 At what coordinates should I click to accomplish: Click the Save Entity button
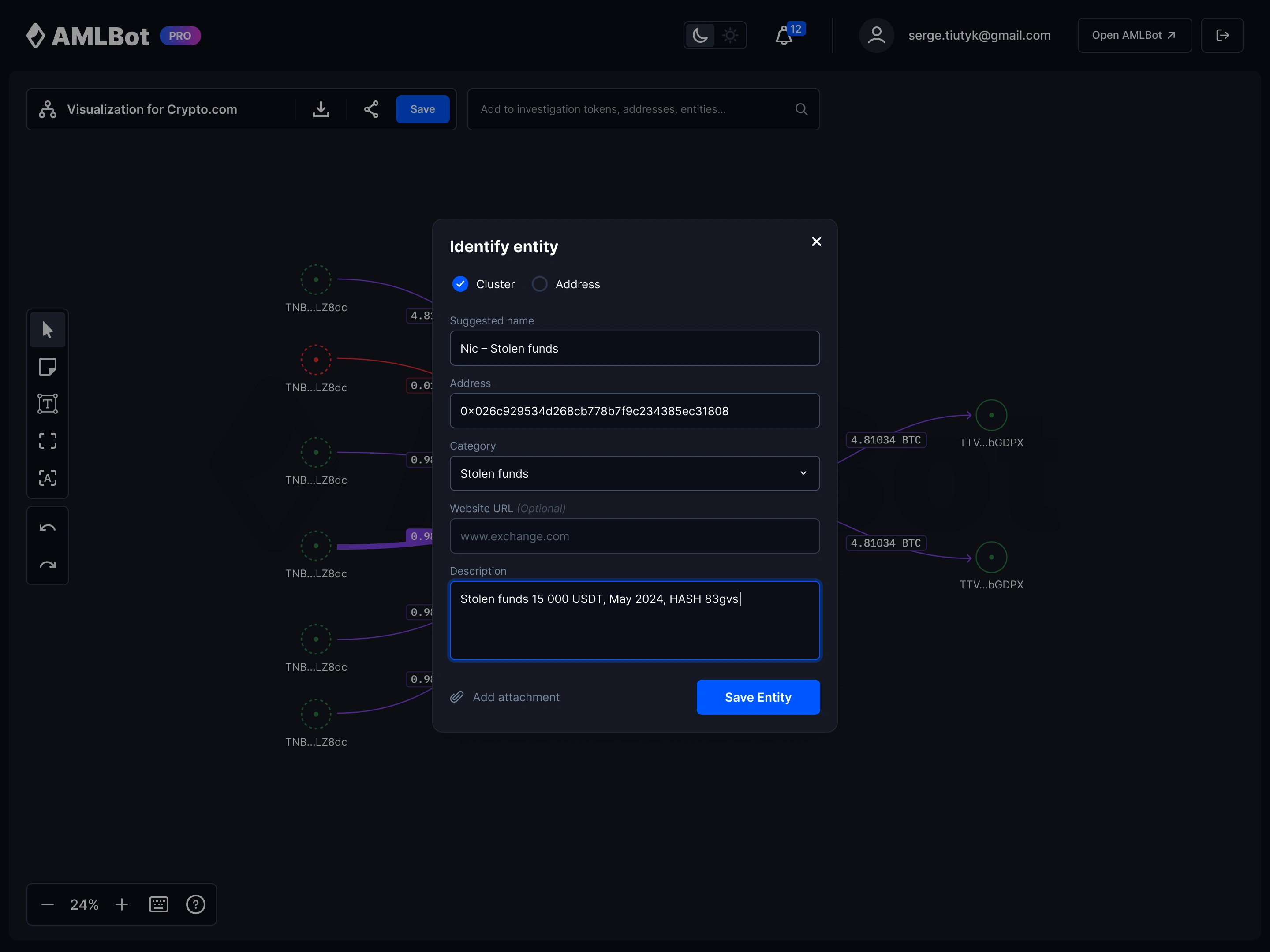[758, 697]
